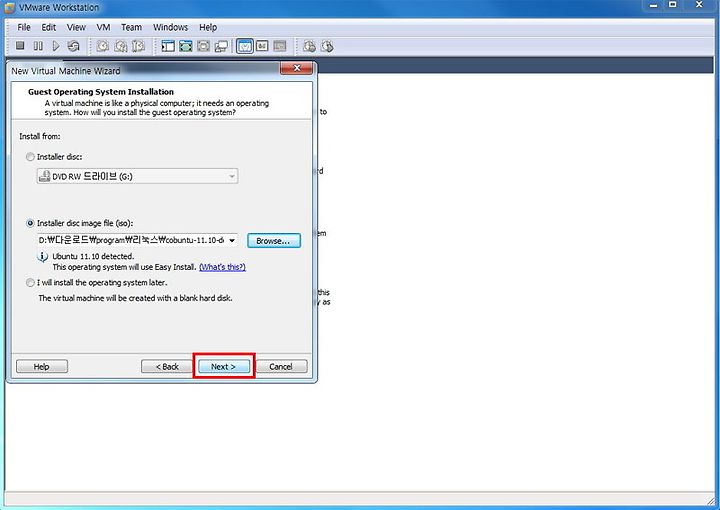The width and height of the screenshot is (720, 510).
Task: Click the last replay toolbar icon
Action: 327,46
